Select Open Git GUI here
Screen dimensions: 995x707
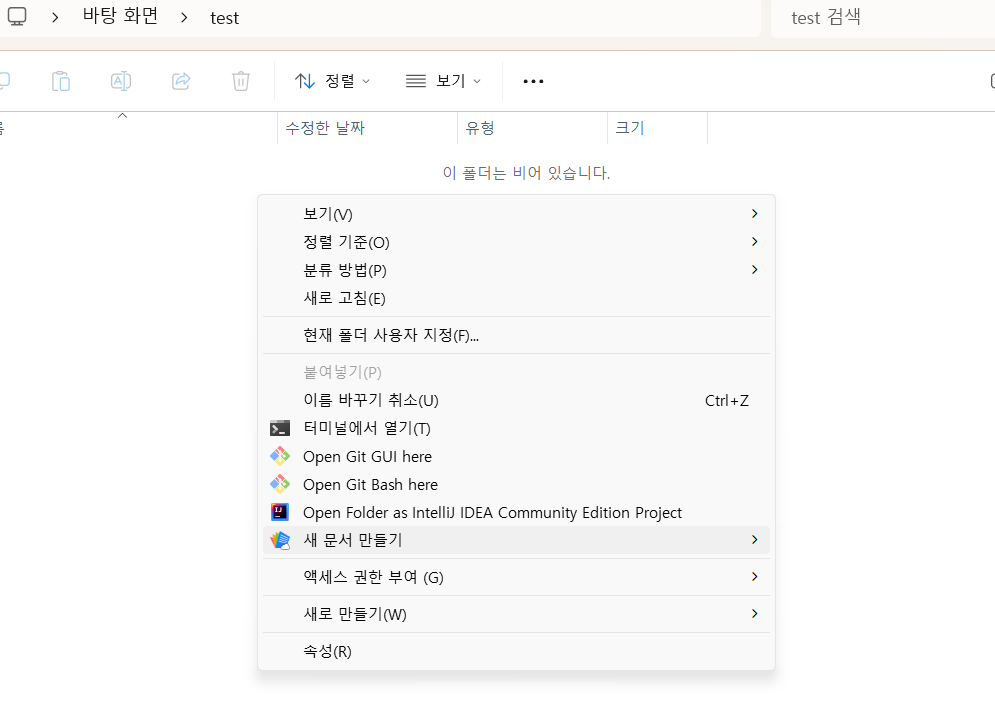coord(516,456)
